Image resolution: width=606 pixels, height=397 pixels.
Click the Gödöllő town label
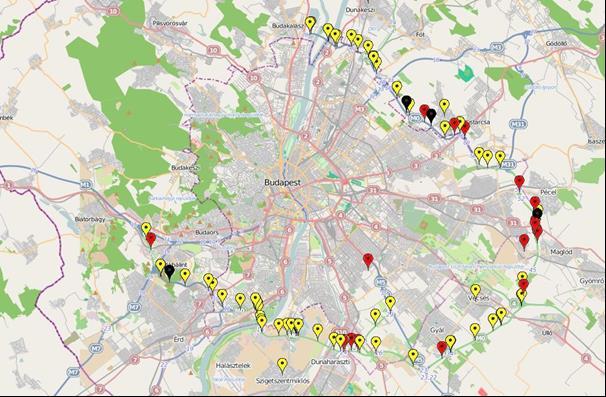[x=556, y=43]
